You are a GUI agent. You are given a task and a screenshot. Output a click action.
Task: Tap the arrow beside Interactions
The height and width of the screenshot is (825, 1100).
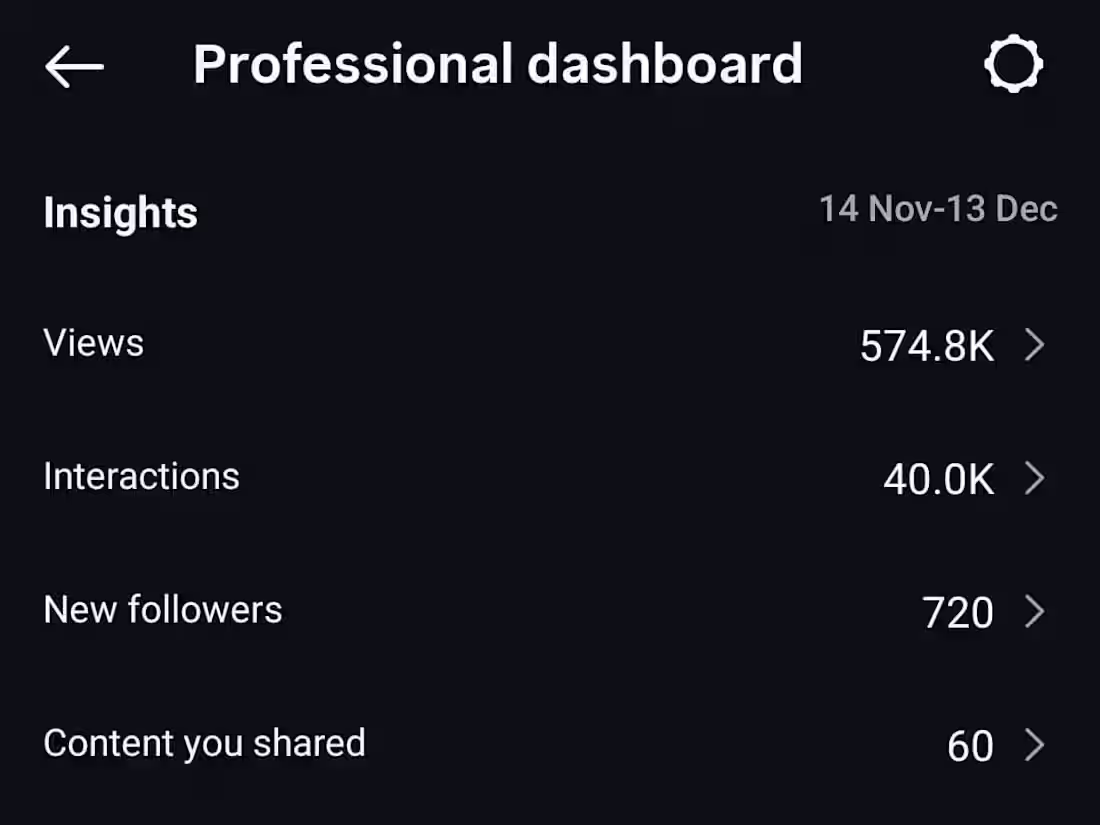coord(1036,479)
